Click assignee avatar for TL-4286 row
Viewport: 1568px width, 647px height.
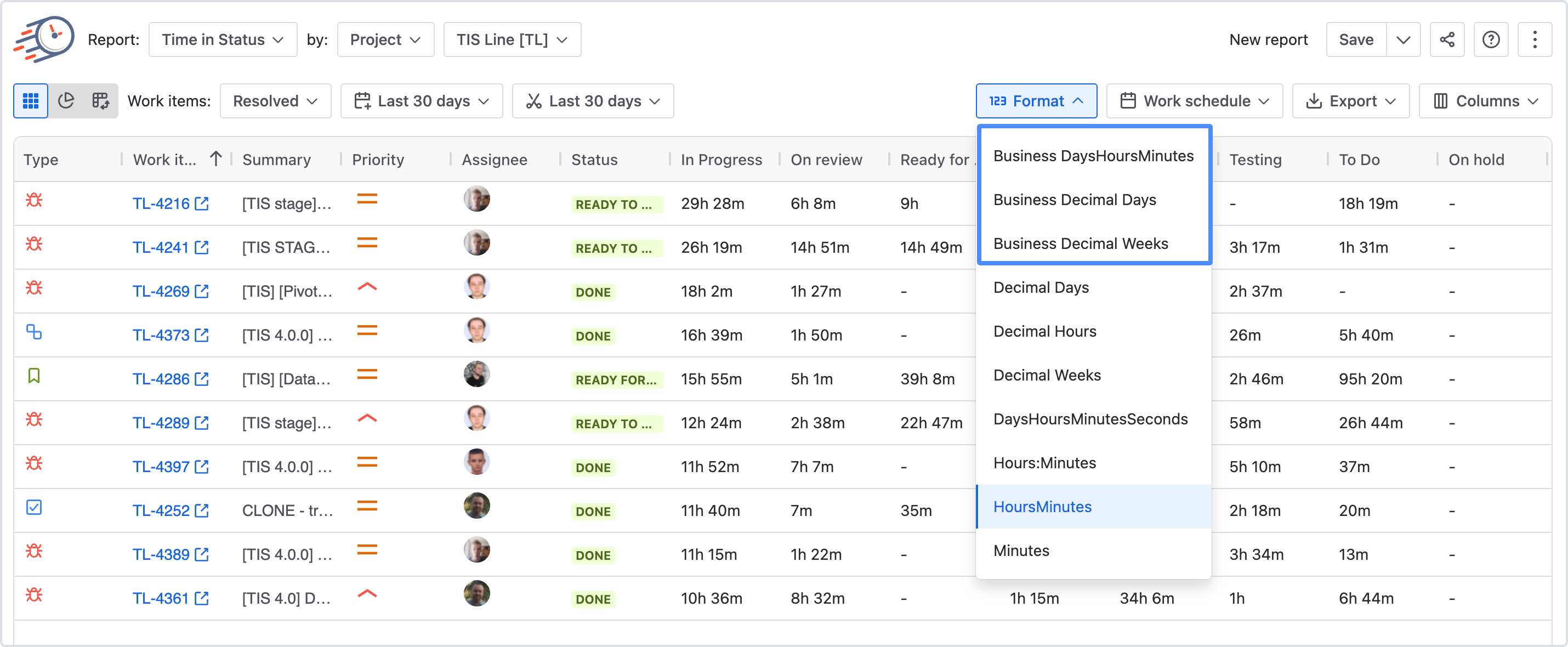(476, 375)
